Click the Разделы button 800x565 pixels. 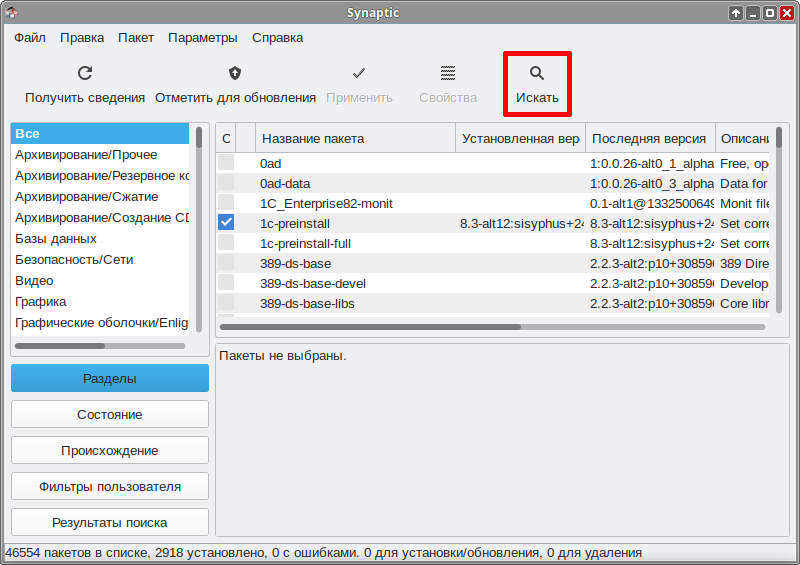pyautogui.click(x=110, y=378)
